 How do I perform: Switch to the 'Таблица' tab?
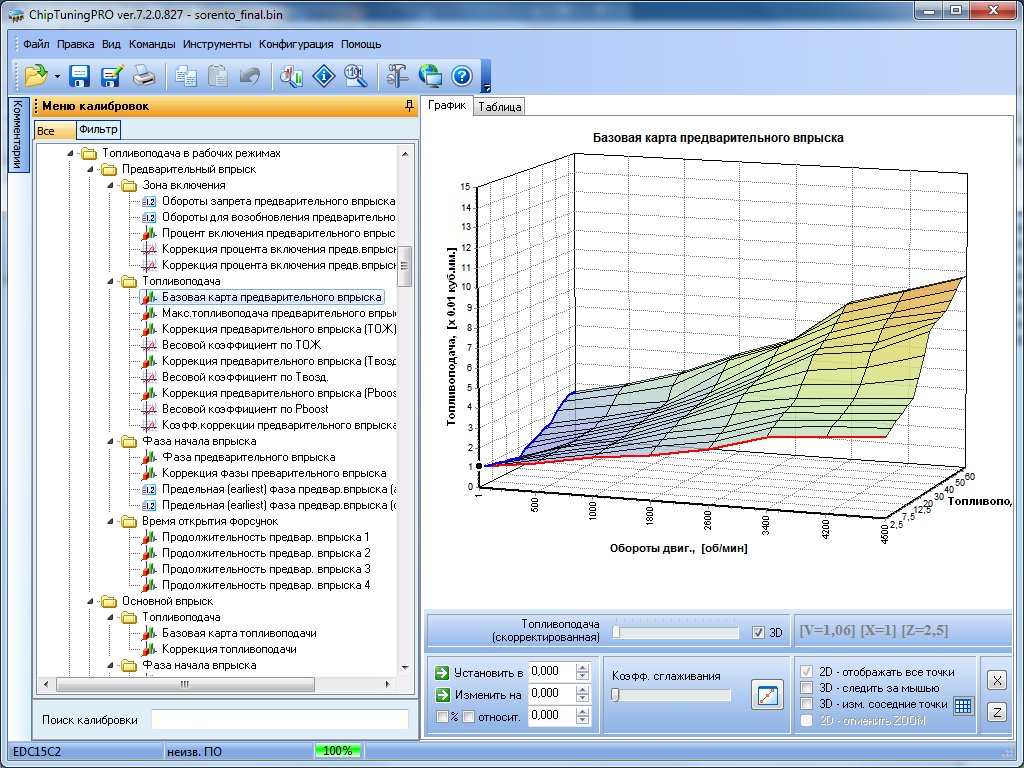pos(499,107)
